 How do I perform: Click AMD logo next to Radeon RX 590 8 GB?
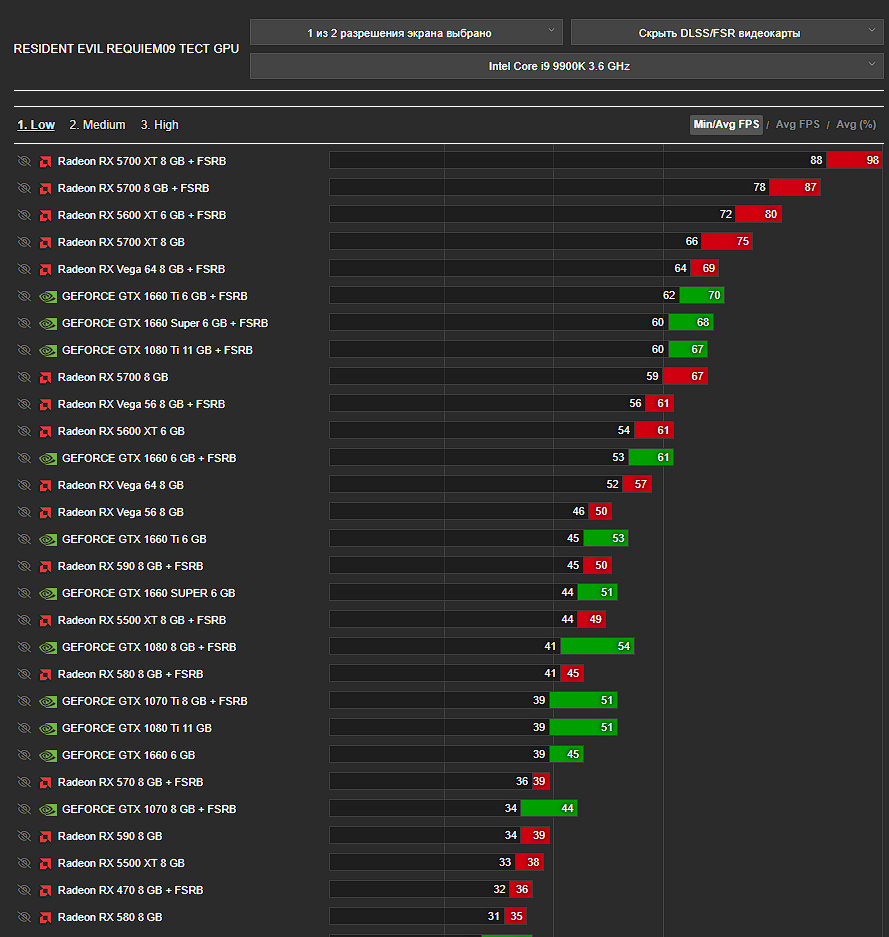45,837
